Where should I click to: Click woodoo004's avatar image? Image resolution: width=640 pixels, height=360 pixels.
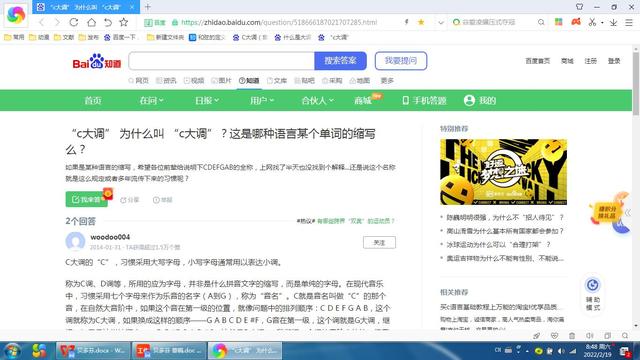click(x=76, y=242)
